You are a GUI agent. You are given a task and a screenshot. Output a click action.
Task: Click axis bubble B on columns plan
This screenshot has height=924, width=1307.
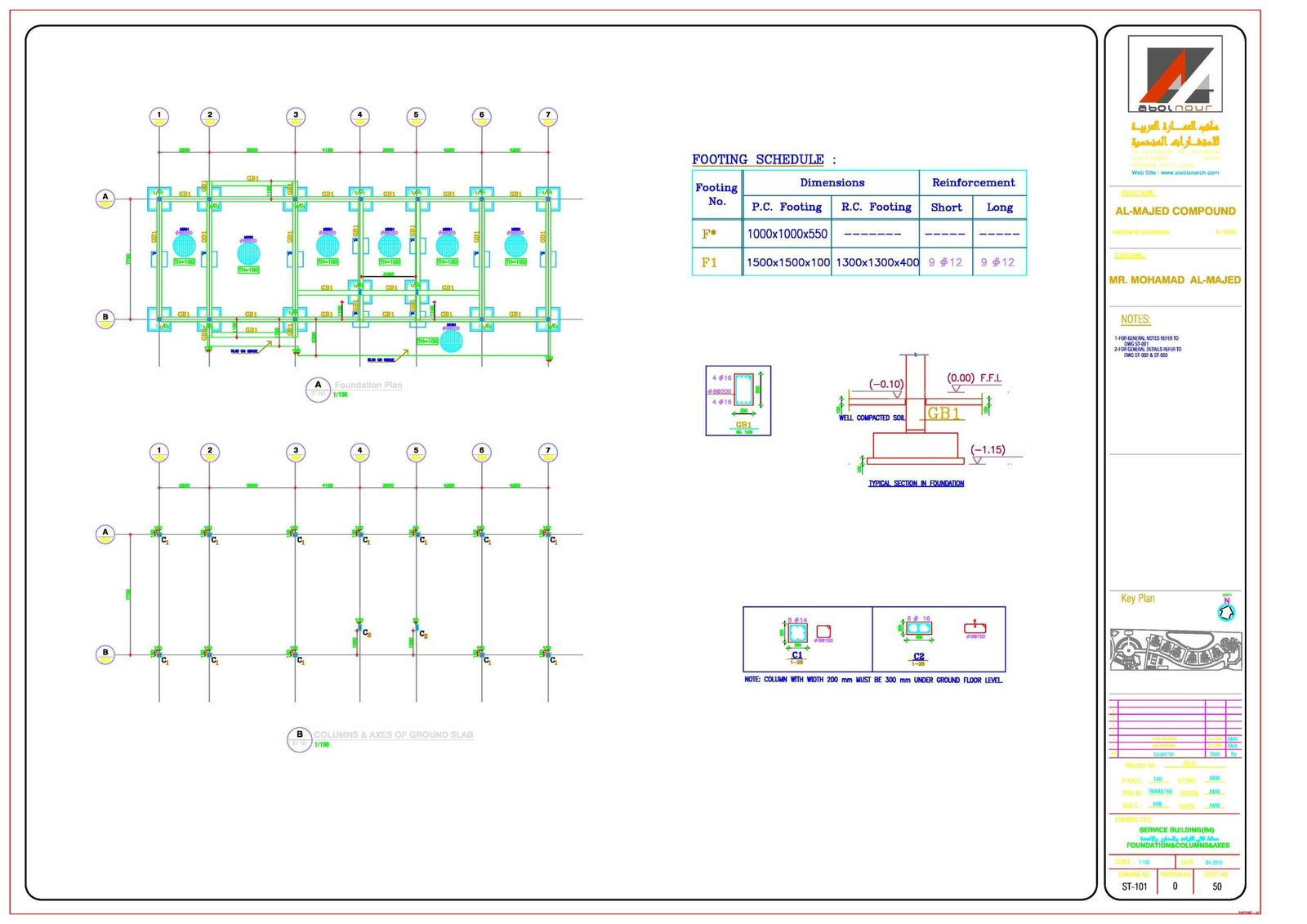(x=105, y=654)
